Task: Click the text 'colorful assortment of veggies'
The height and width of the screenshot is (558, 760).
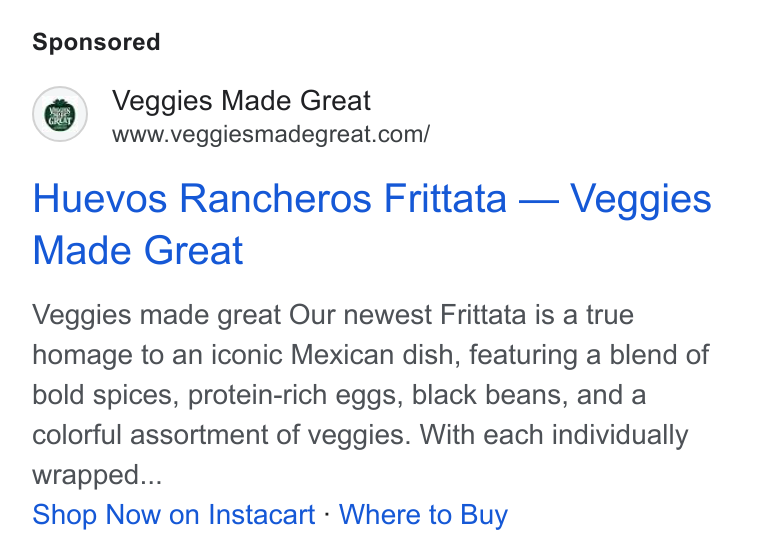Action: tap(221, 435)
